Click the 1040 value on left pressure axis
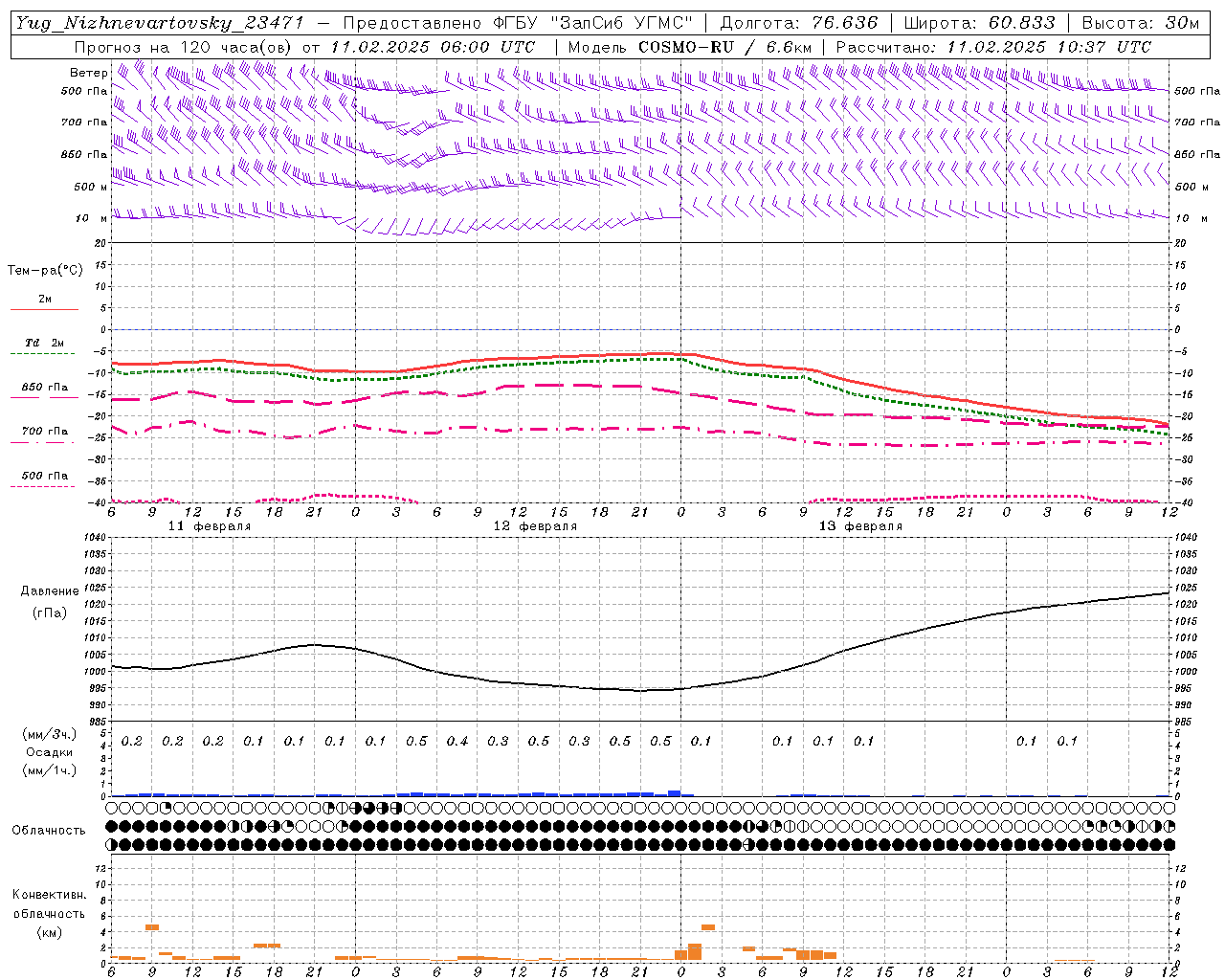The width and height of the screenshot is (1225, 980). pos(96,538)
